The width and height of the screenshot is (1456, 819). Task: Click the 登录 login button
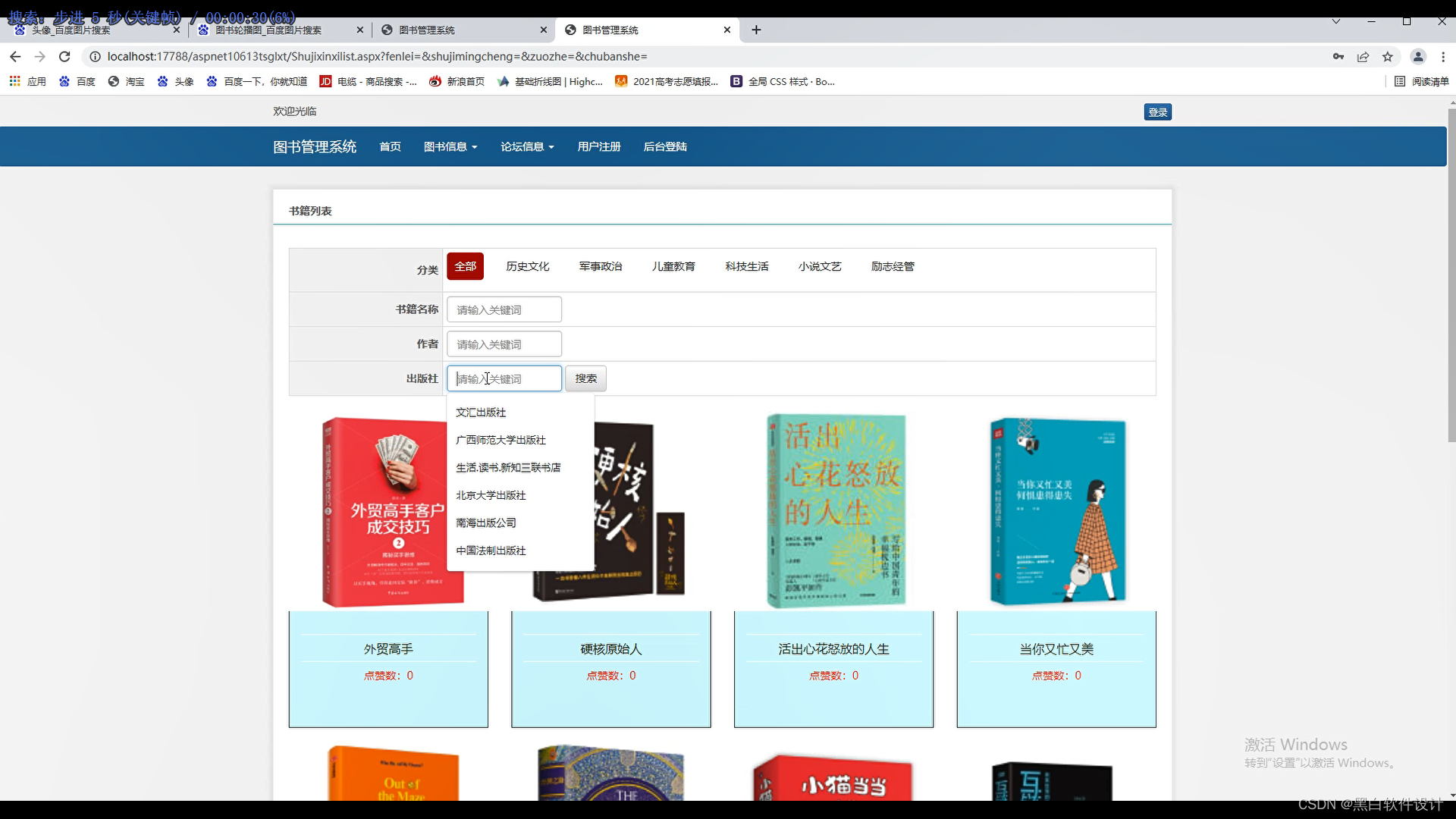click(x=1157, y=112)
